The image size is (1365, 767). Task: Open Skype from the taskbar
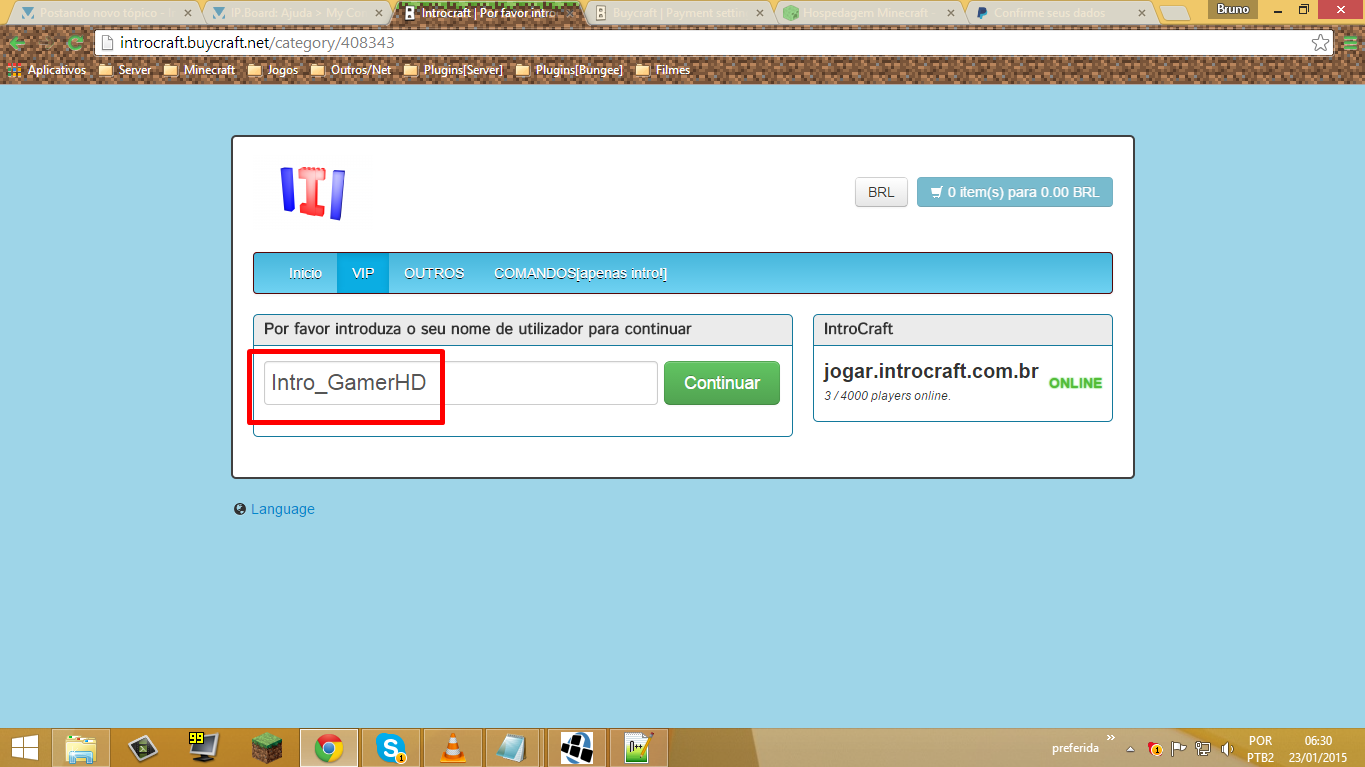point(390,747)
